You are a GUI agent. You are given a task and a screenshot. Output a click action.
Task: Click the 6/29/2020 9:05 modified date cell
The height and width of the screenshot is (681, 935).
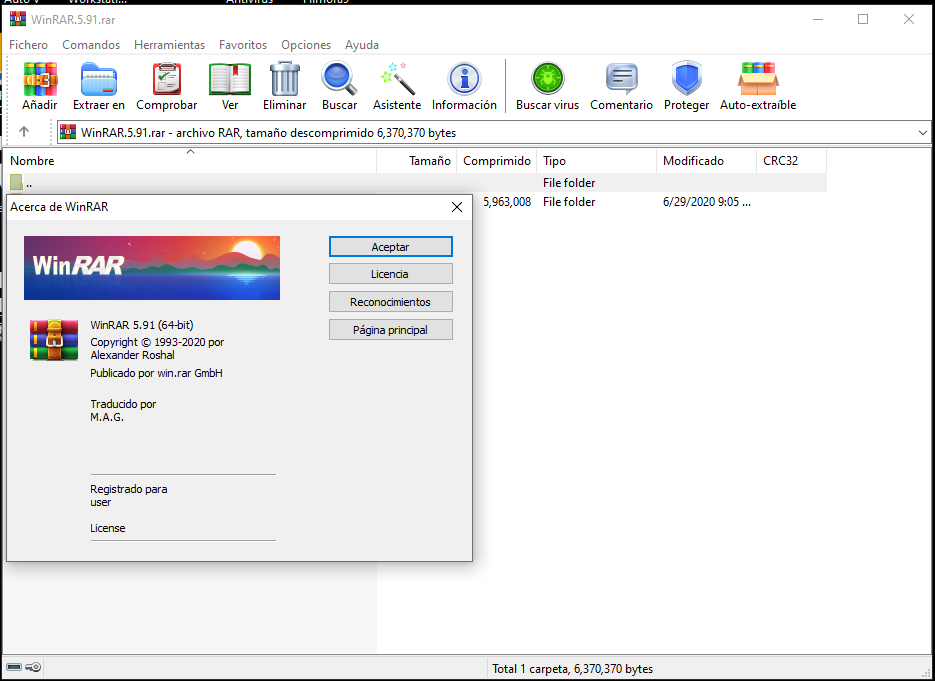point(707,202)
